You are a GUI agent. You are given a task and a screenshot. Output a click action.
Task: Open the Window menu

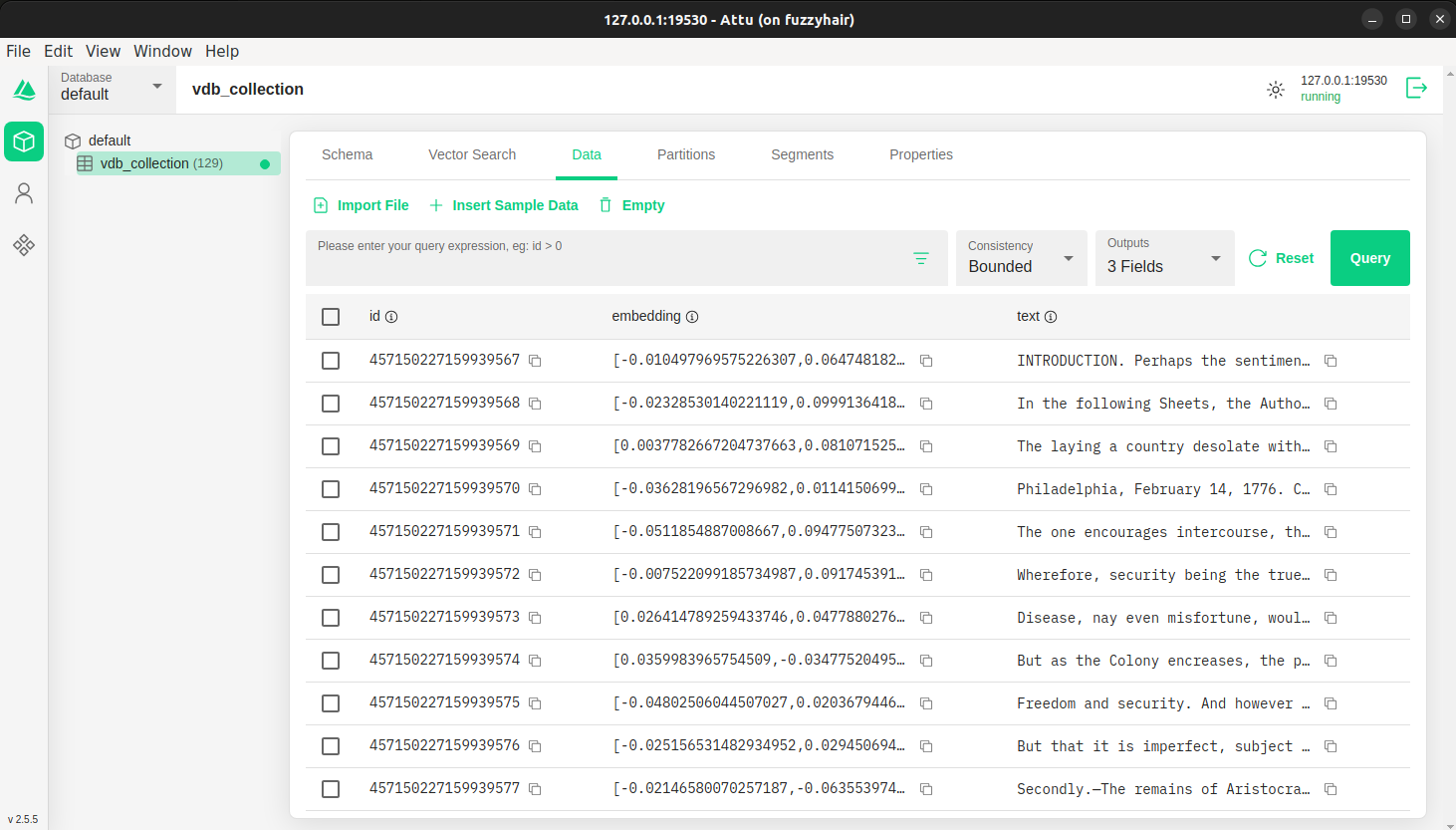coord(162,51)
